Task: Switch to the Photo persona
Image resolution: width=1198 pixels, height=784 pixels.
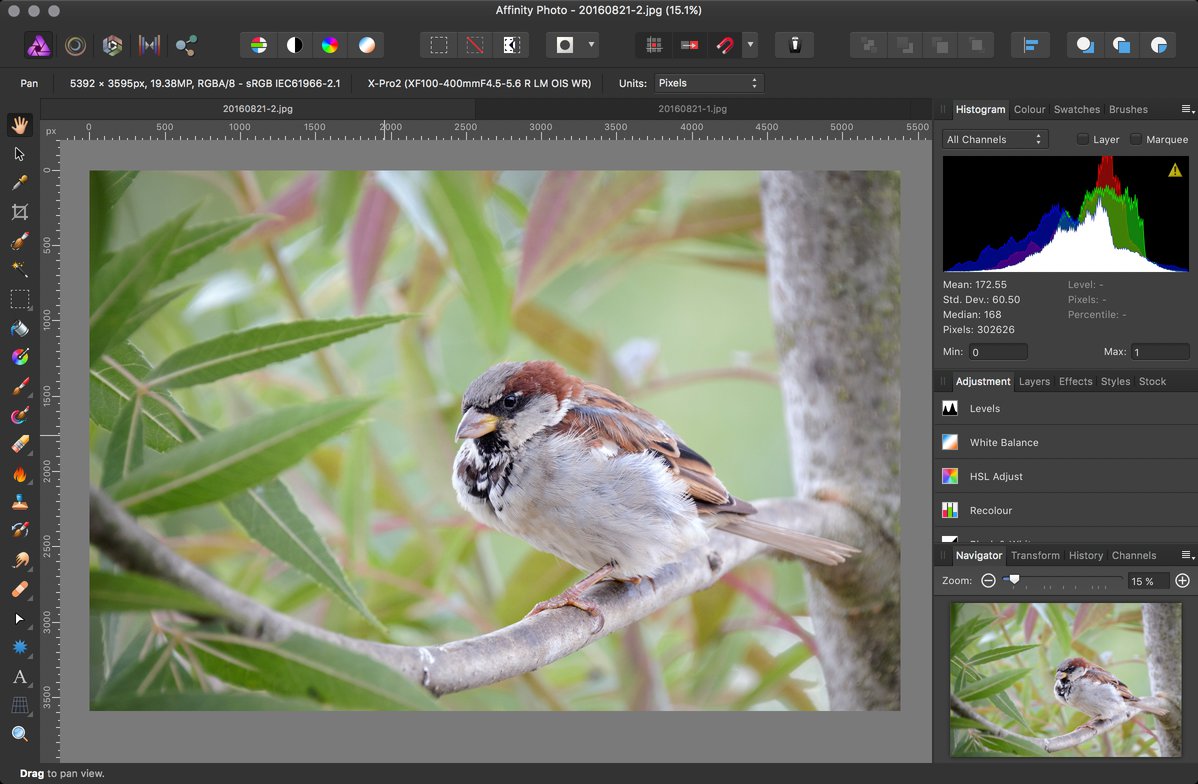Action: pyautogui.click(x=38, y=46)
